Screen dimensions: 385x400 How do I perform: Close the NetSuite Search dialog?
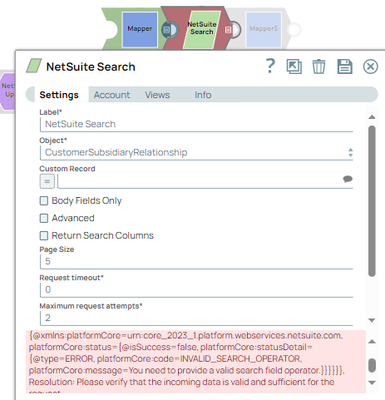coord(370,67)
